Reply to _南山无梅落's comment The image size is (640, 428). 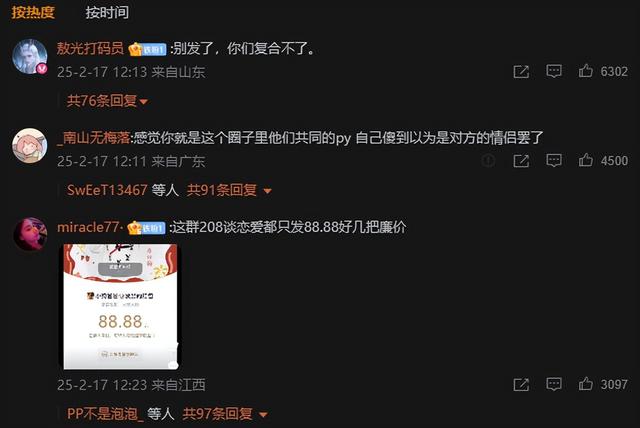pyautogui.click(x=553, y=160)
